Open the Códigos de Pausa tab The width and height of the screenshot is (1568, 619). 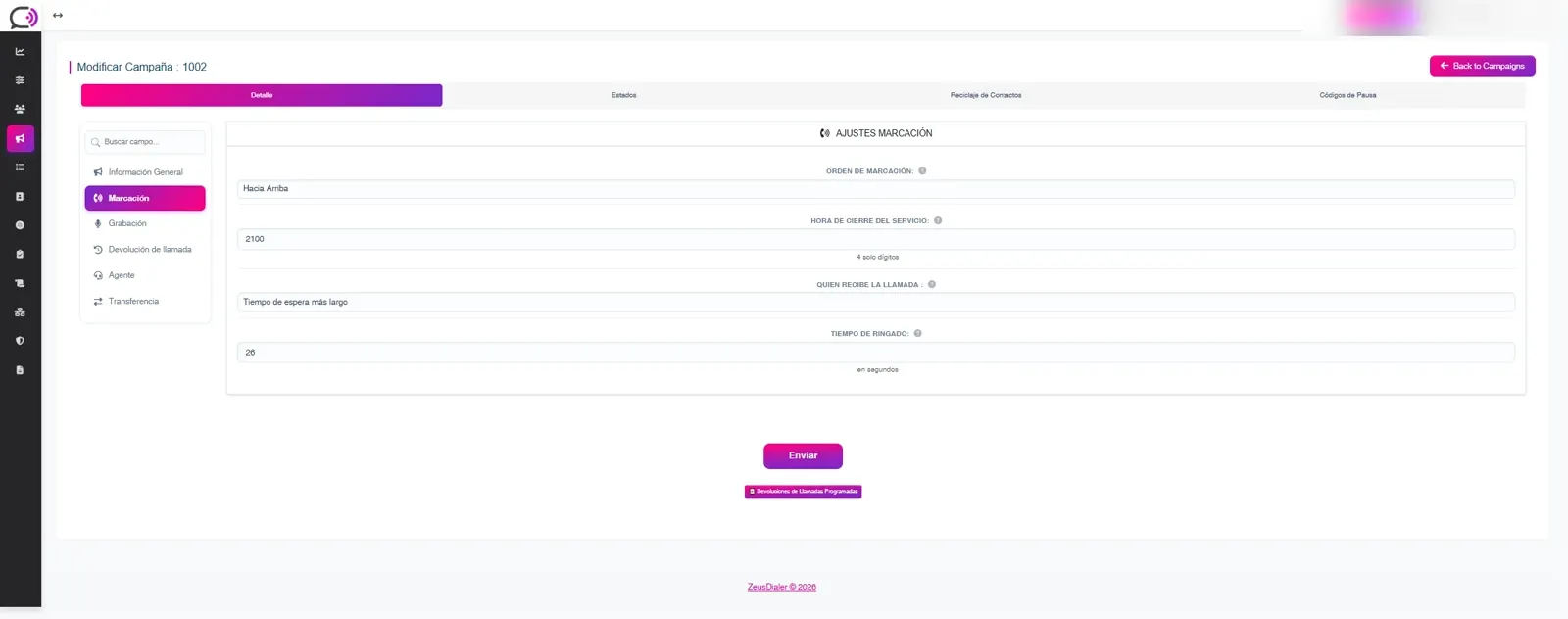pyautogui.click(x=1347, y=95)
